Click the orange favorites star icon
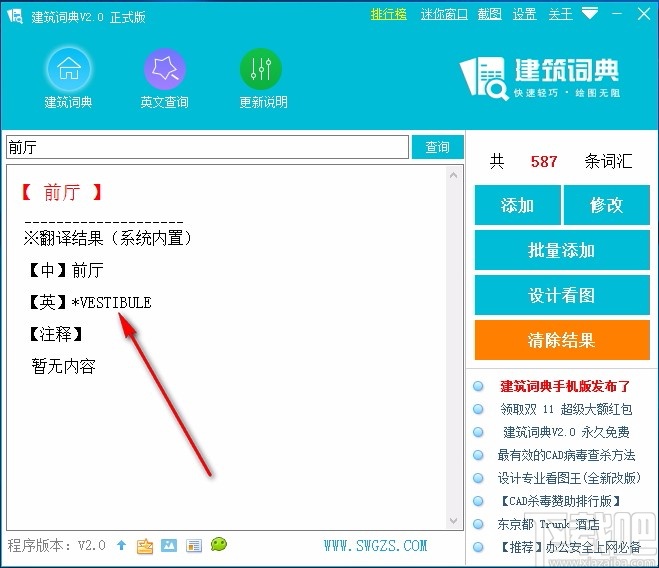Screen dimensions: 659x568 pyautogui.click(x=145, y=546)
